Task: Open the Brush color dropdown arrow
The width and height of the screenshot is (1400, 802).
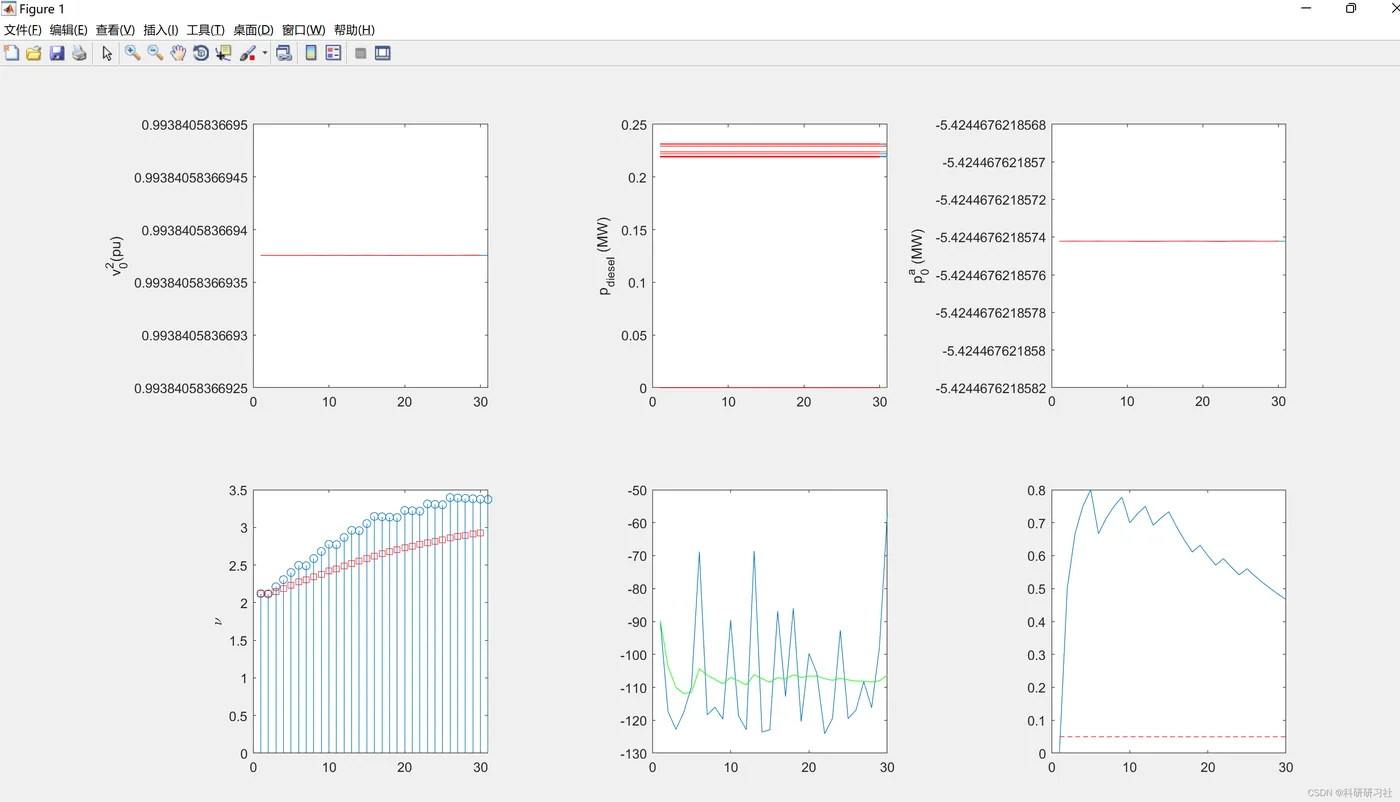Action: 265,54
